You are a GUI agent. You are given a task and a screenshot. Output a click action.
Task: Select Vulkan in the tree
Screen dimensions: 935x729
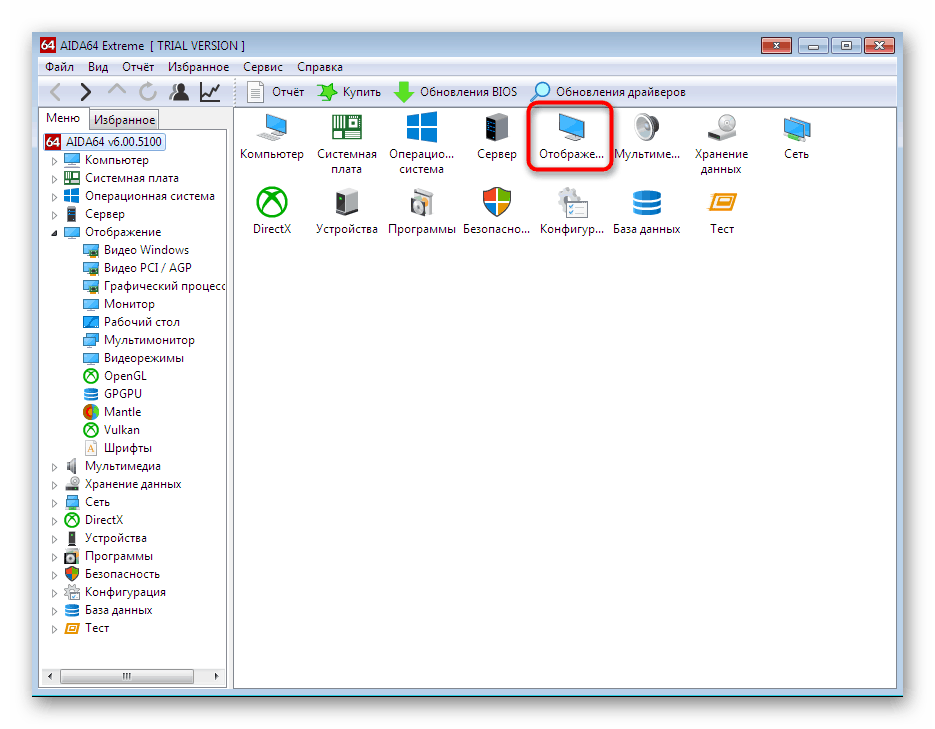click(112, 430)
